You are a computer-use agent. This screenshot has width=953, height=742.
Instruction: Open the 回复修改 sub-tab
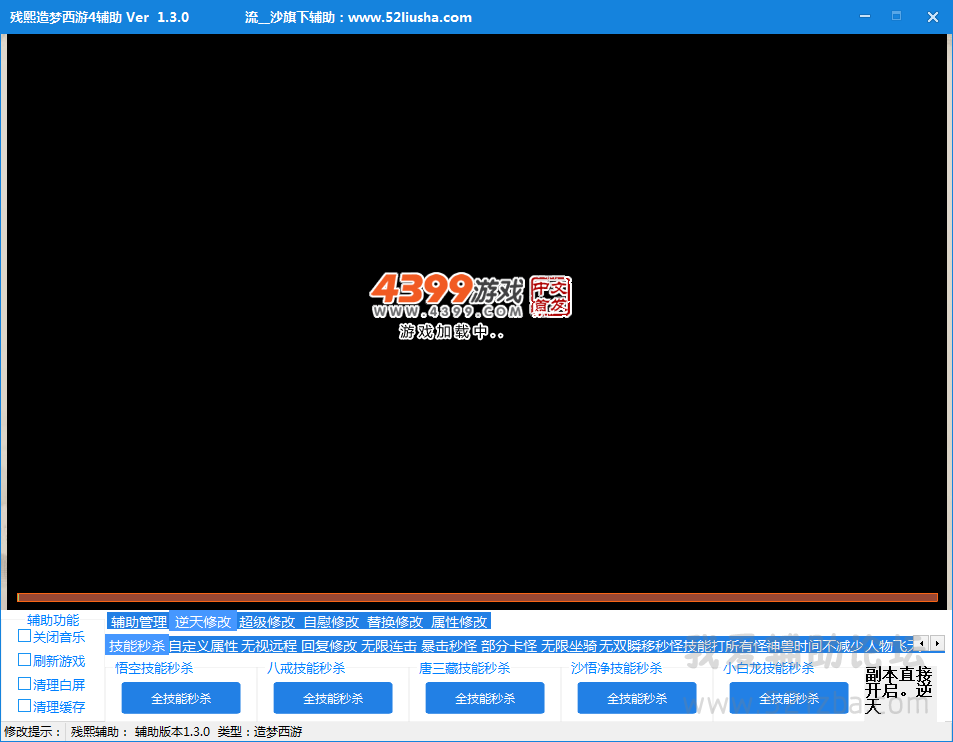329,645
